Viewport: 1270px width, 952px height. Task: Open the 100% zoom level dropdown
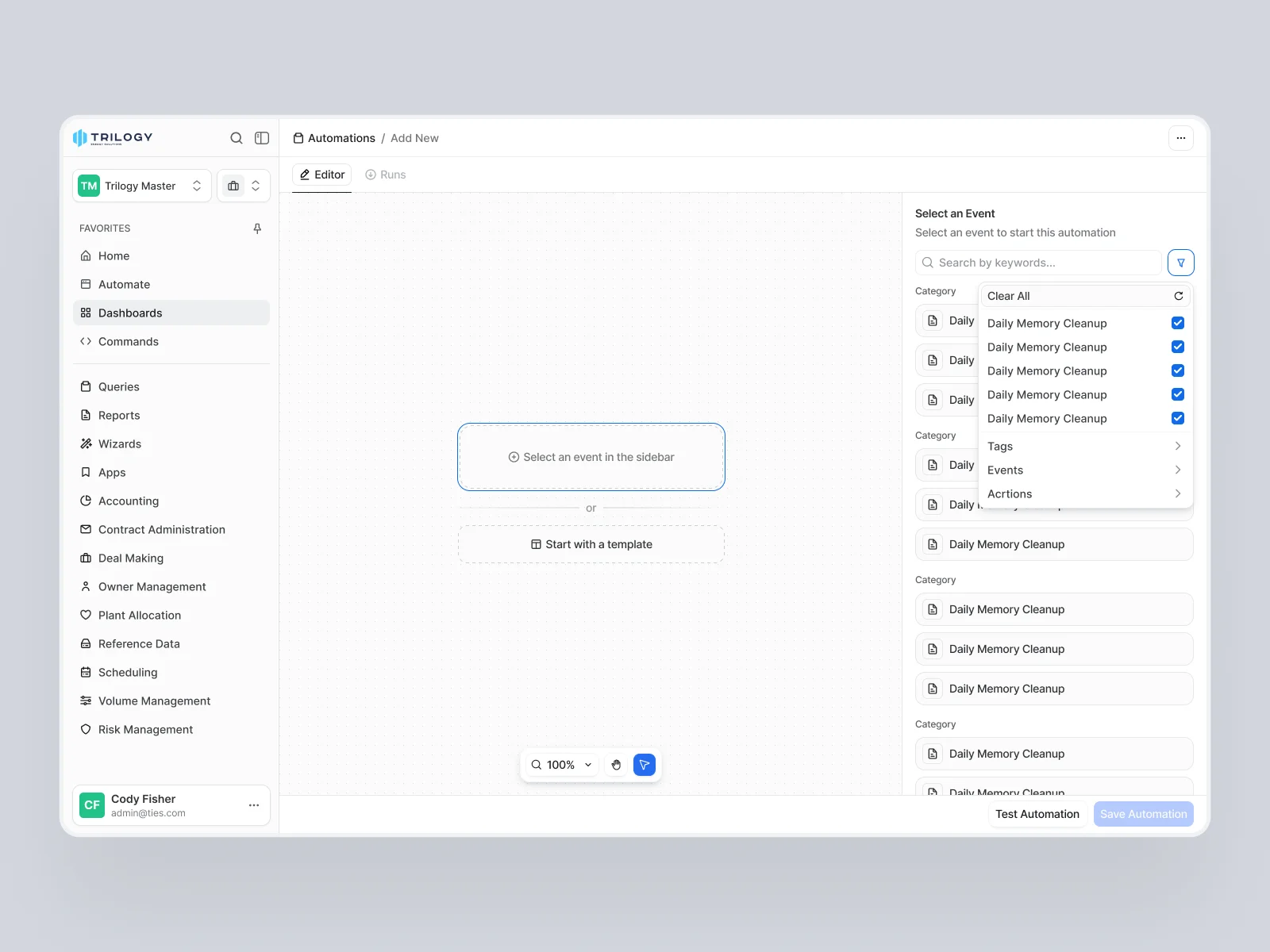pyautogui.click(x=561, y=765)
